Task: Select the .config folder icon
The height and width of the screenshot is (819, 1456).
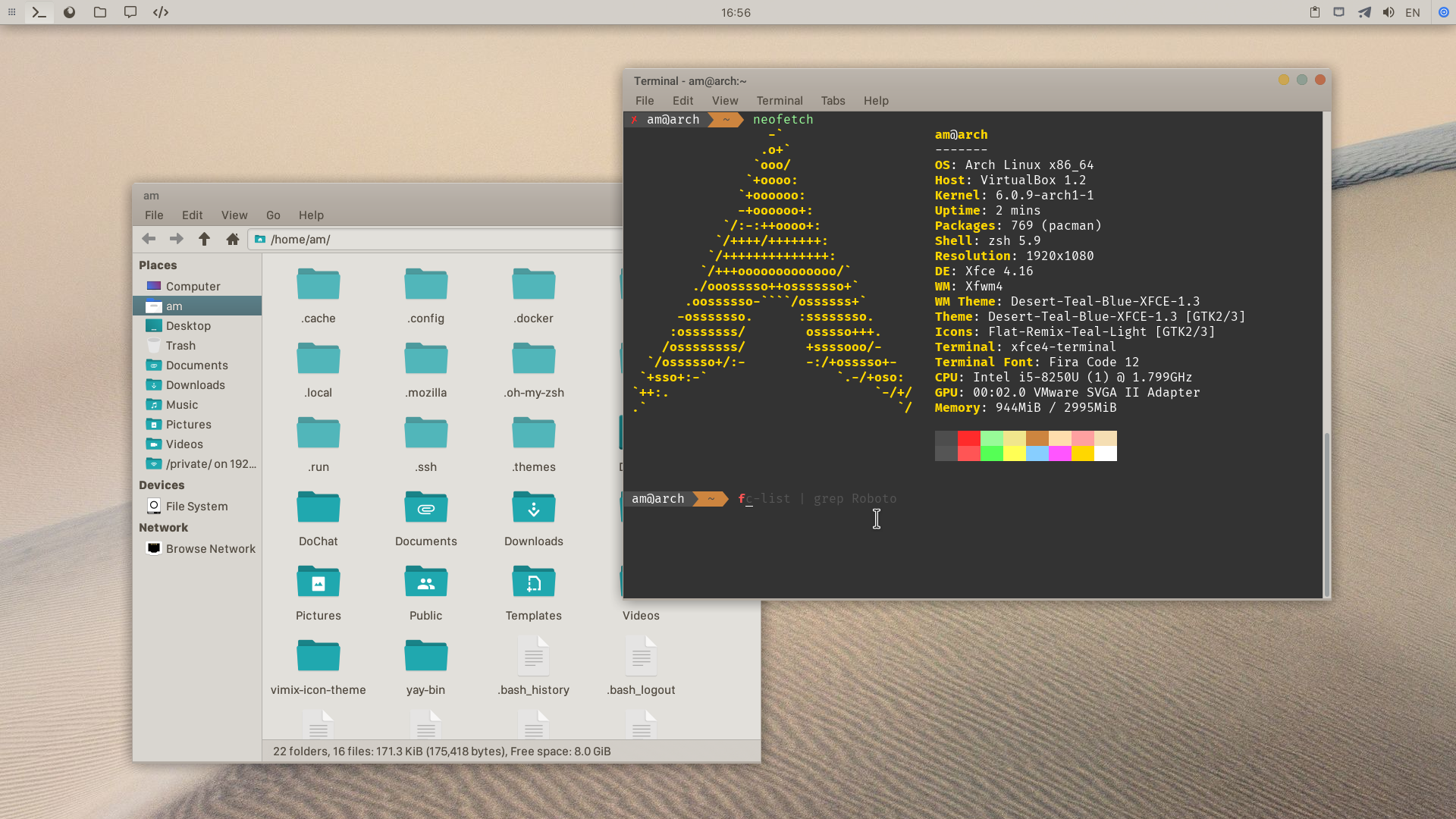Action: [426, 284]
